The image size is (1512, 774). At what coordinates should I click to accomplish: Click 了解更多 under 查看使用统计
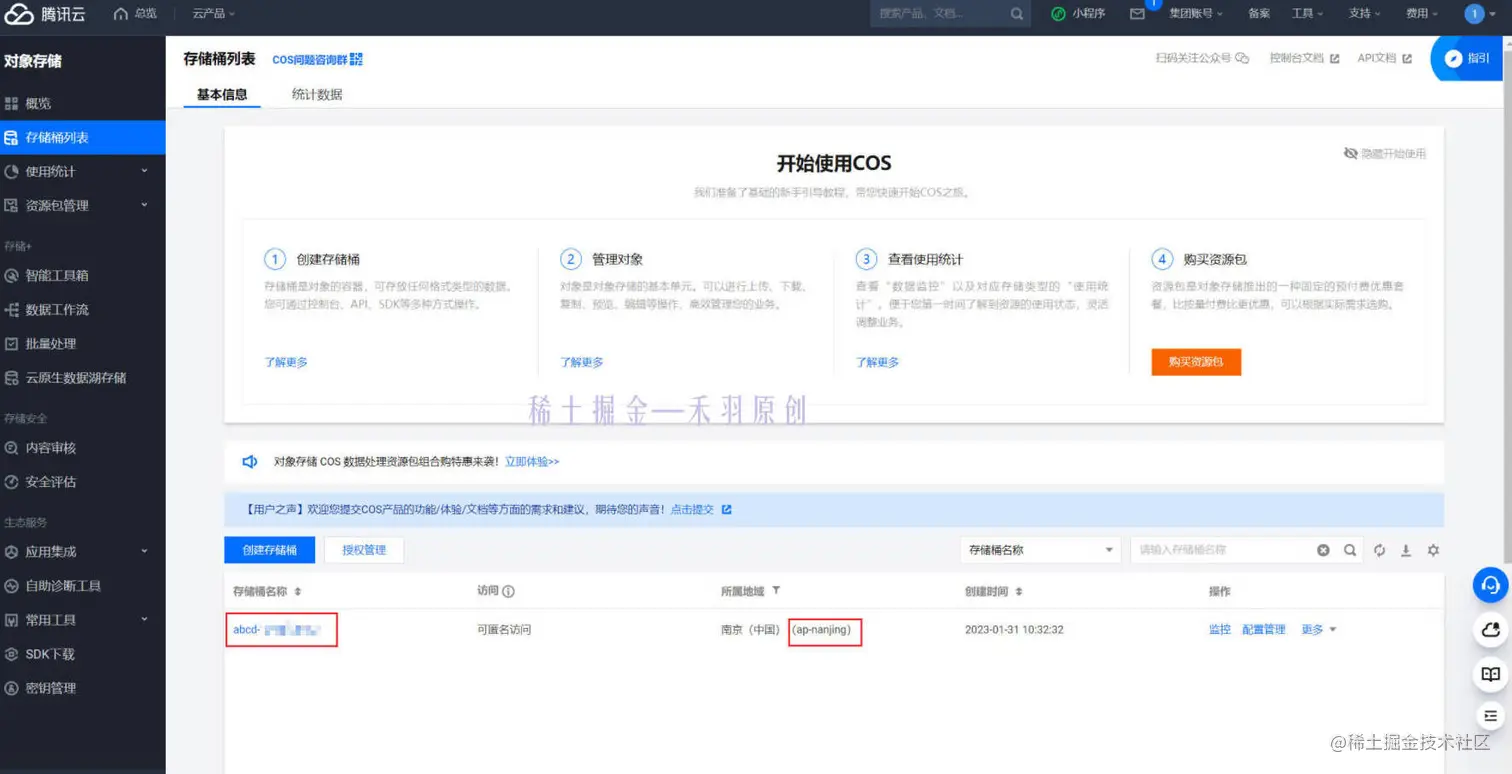pos(878,362)
